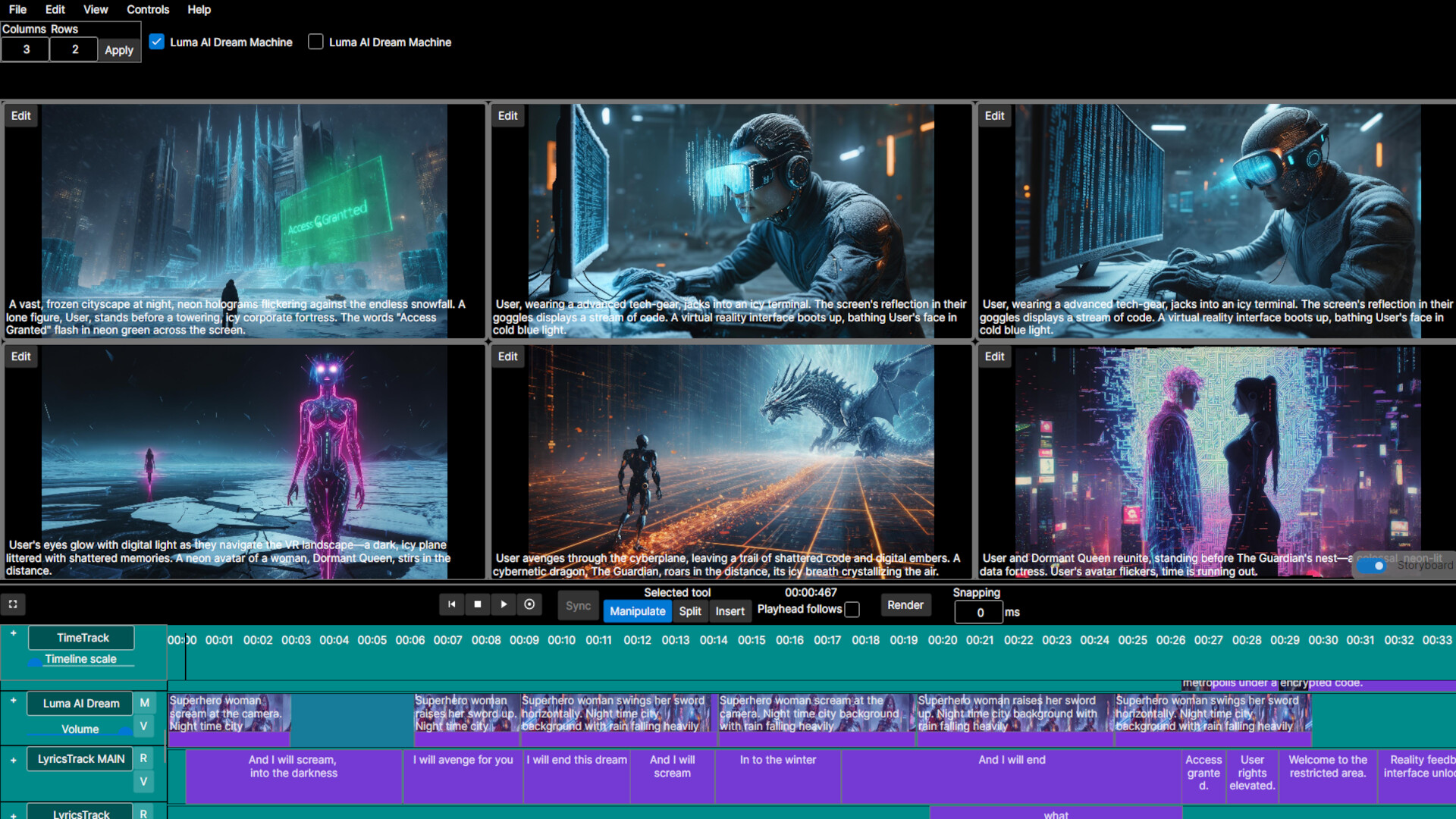Jump to start with the skip-back icon
This screenshot has height=819, width=1456.
(x=451, y=604)
